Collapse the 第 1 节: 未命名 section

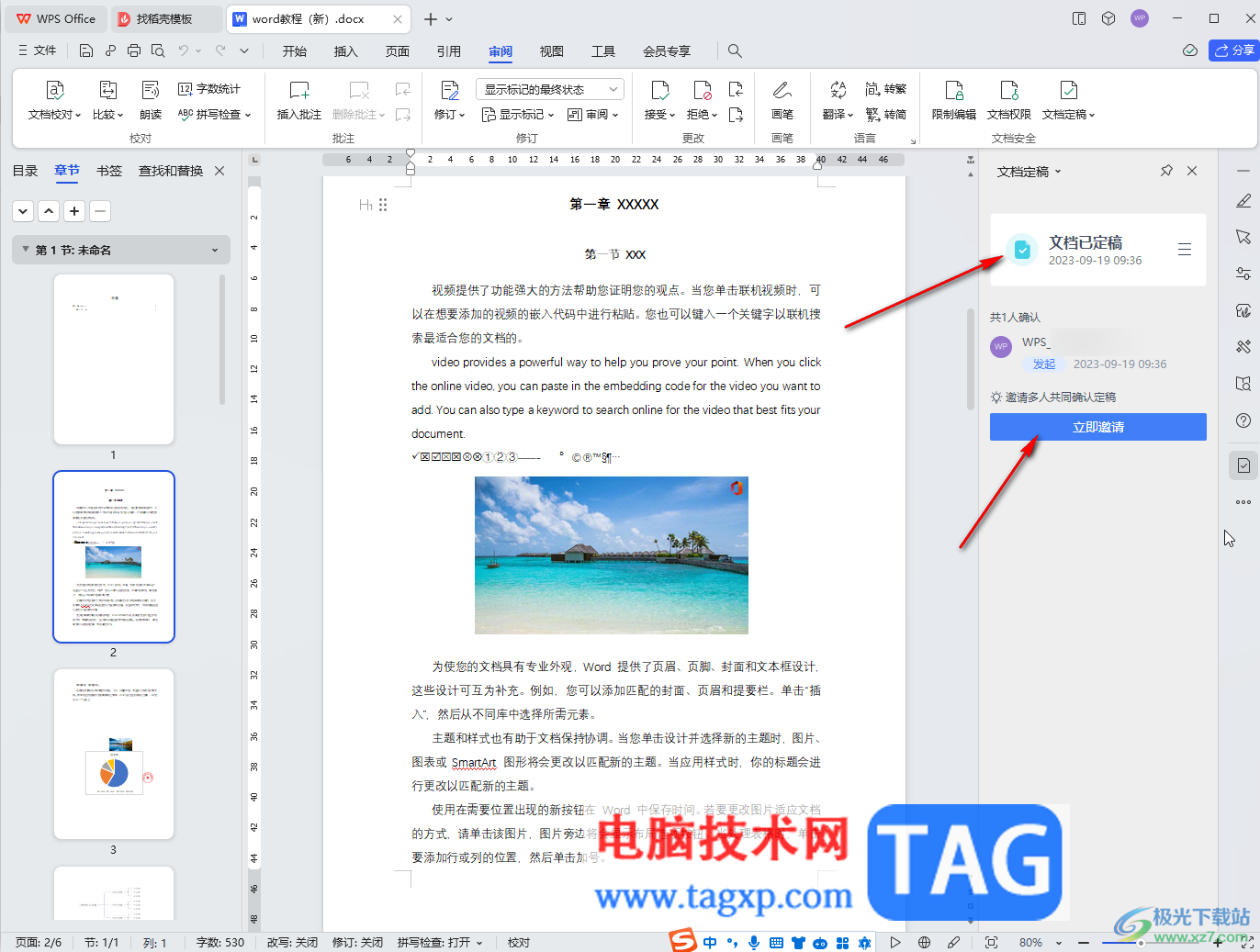click(26, 250)
